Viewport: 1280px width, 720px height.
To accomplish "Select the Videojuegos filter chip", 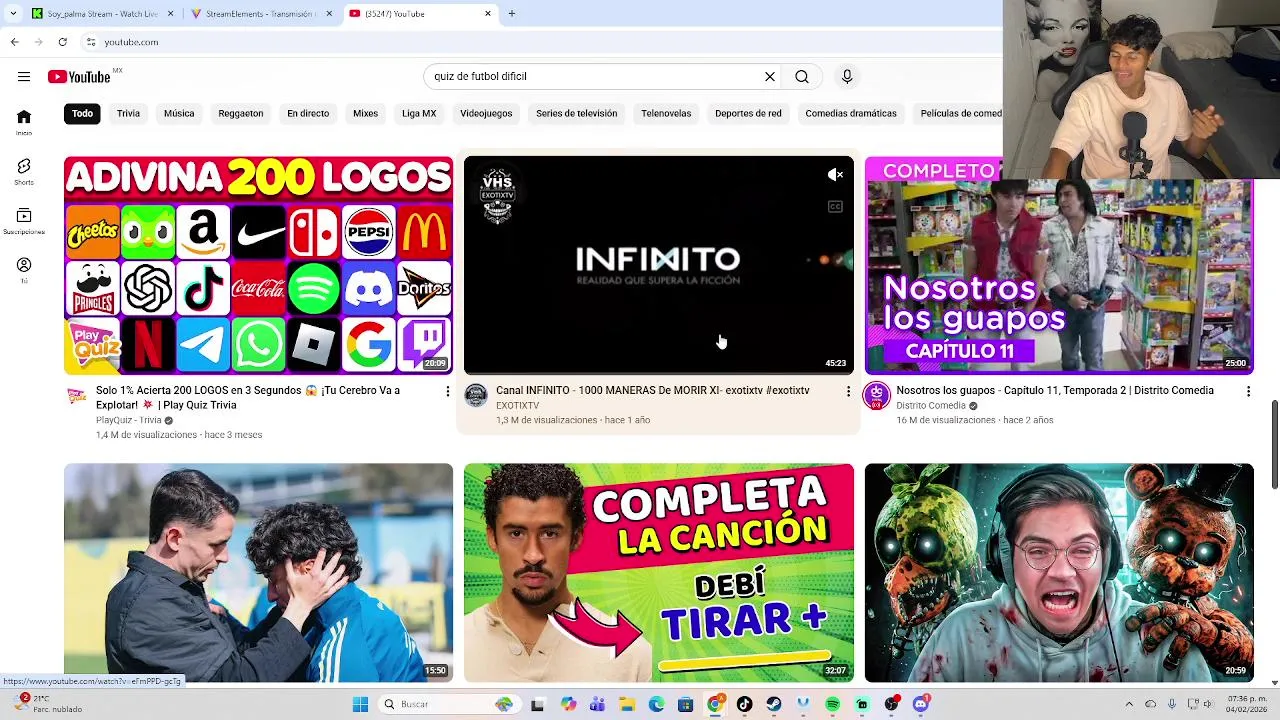I will (486, 114).
